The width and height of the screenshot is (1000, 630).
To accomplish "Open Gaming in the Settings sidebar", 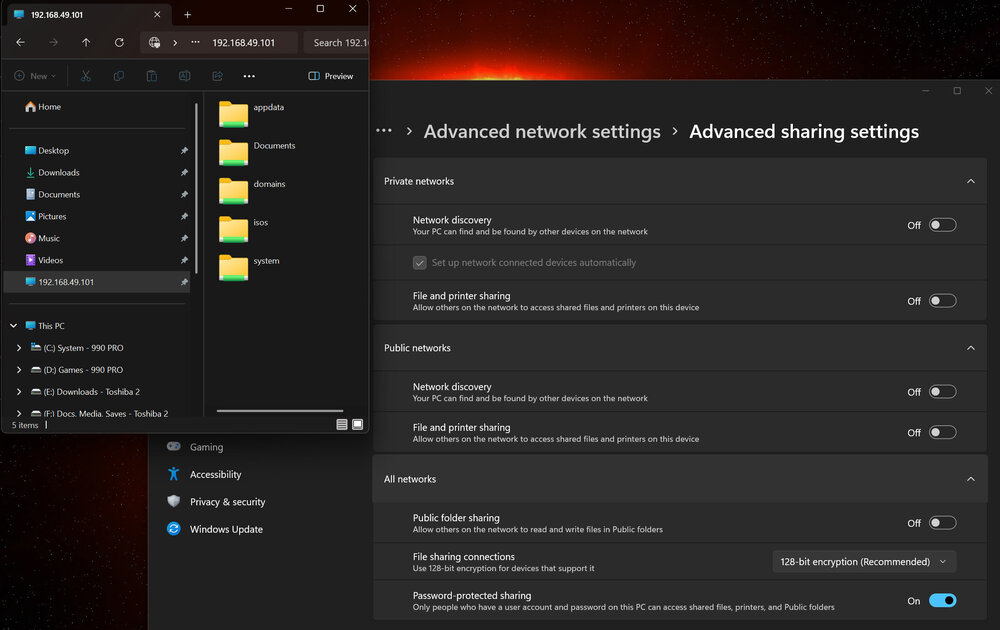I will (207, 447).
